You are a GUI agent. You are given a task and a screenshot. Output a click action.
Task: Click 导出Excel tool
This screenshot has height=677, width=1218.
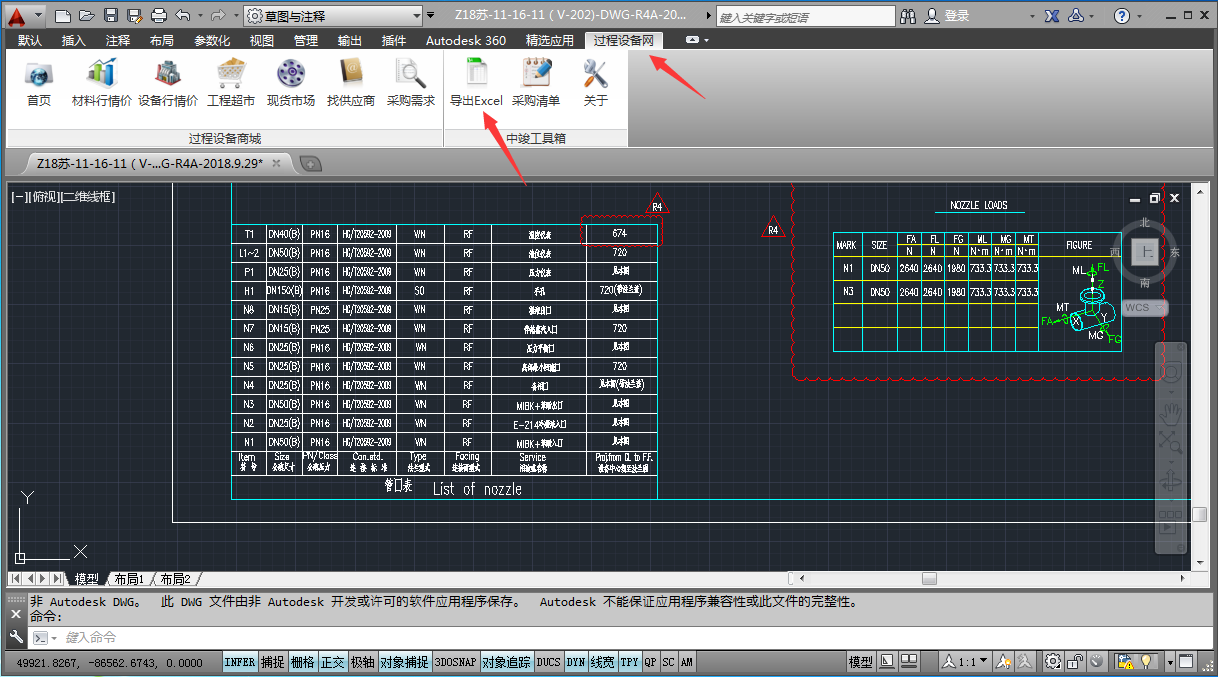(x=476, y=82)
